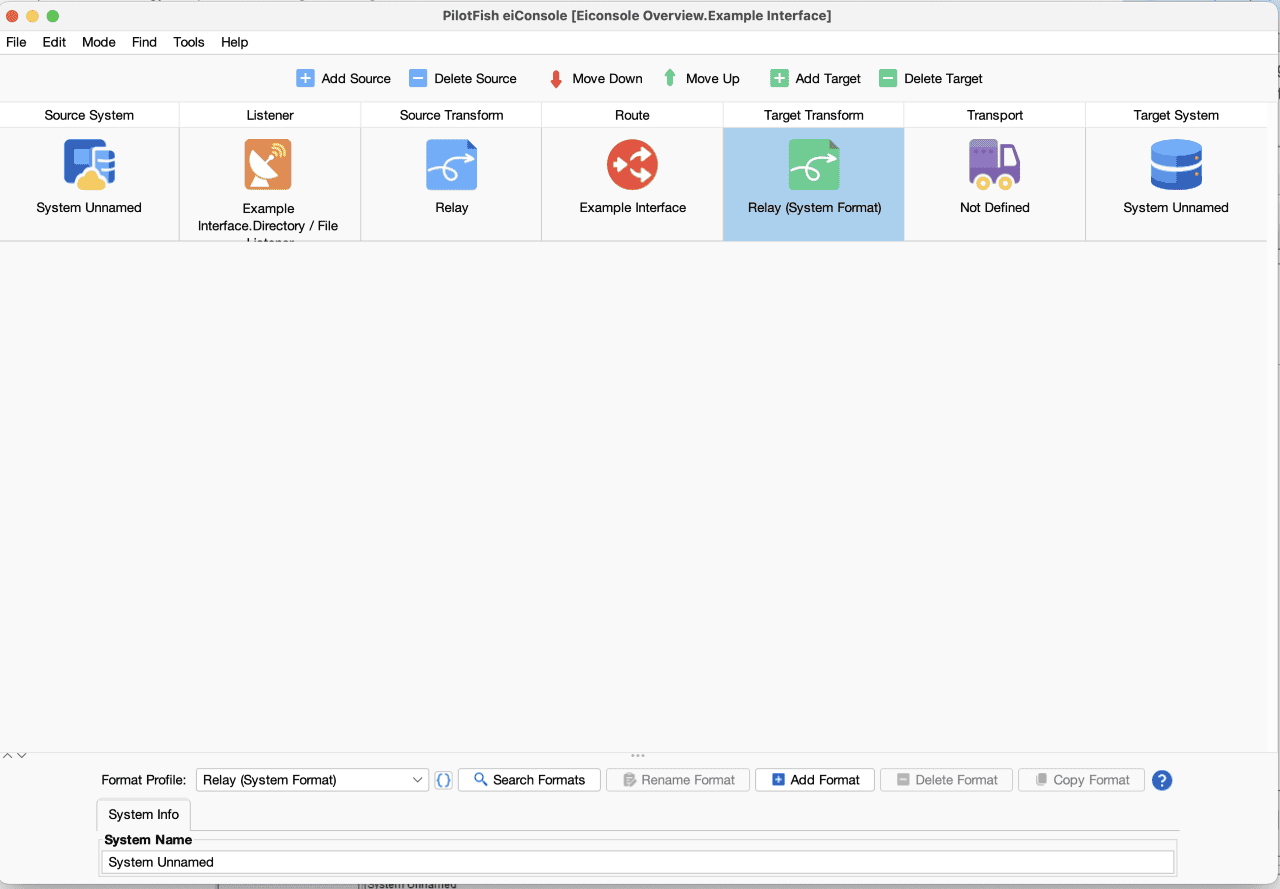The height and width of the screenshot is (889, 1280).
Task: Click Move Up green arrow button
Action: (x=701, y=78)
